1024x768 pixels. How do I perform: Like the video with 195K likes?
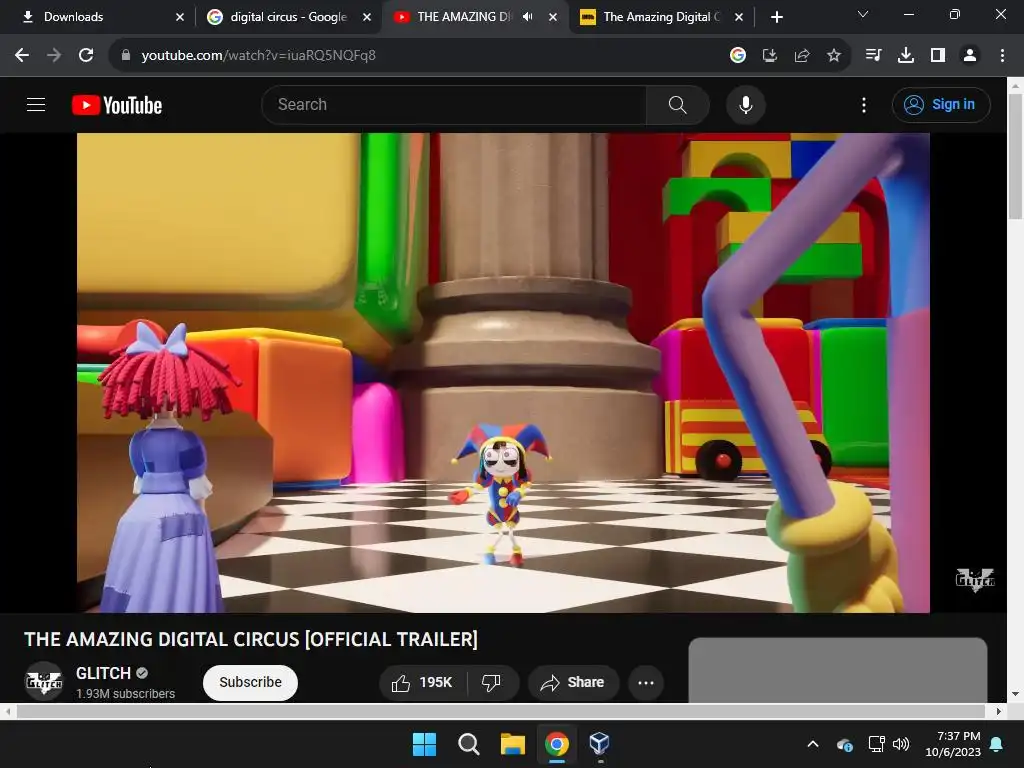[x=423, y=682]
